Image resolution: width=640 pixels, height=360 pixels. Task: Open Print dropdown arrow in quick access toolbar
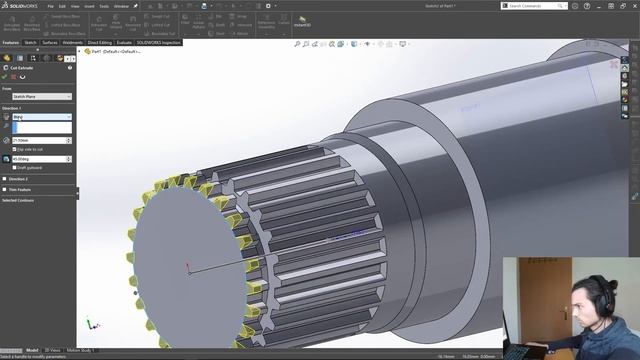211,6
